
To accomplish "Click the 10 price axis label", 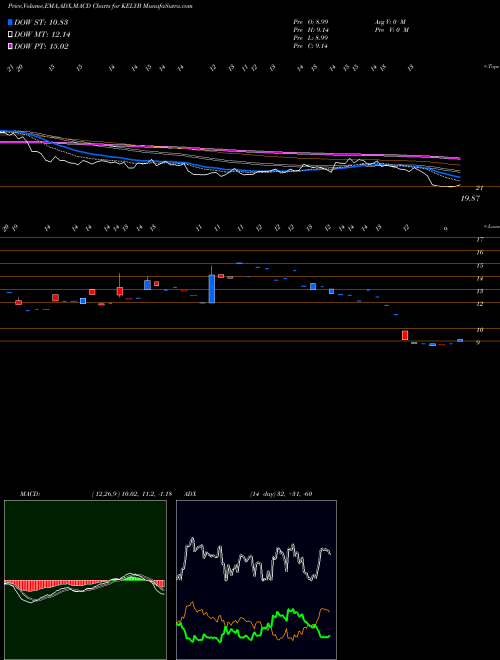I will click(479, 330).
